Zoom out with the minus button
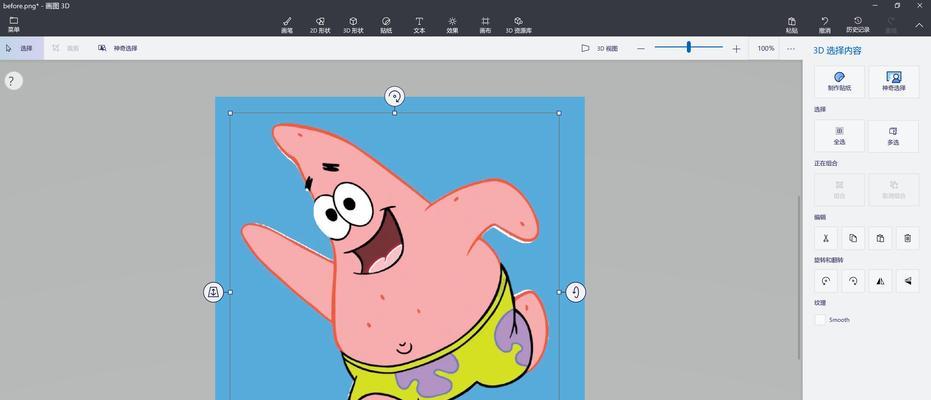This screenshot has width=931, height=400. (x=641, y=49)
